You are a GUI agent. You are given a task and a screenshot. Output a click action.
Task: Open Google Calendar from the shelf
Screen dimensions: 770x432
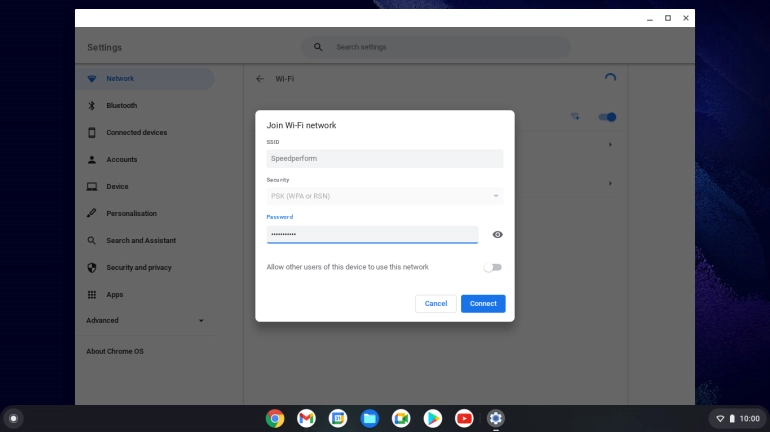[338, 418]
